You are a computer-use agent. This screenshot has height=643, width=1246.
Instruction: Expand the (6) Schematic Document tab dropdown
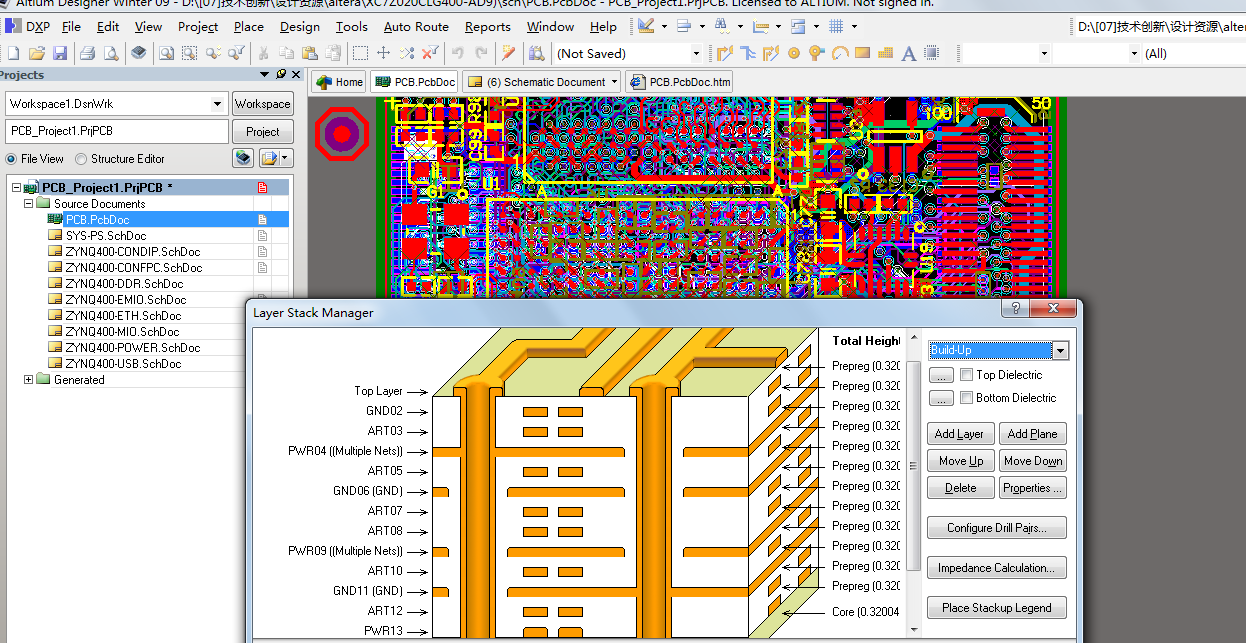pyautogui.click(x=614, y=82)
